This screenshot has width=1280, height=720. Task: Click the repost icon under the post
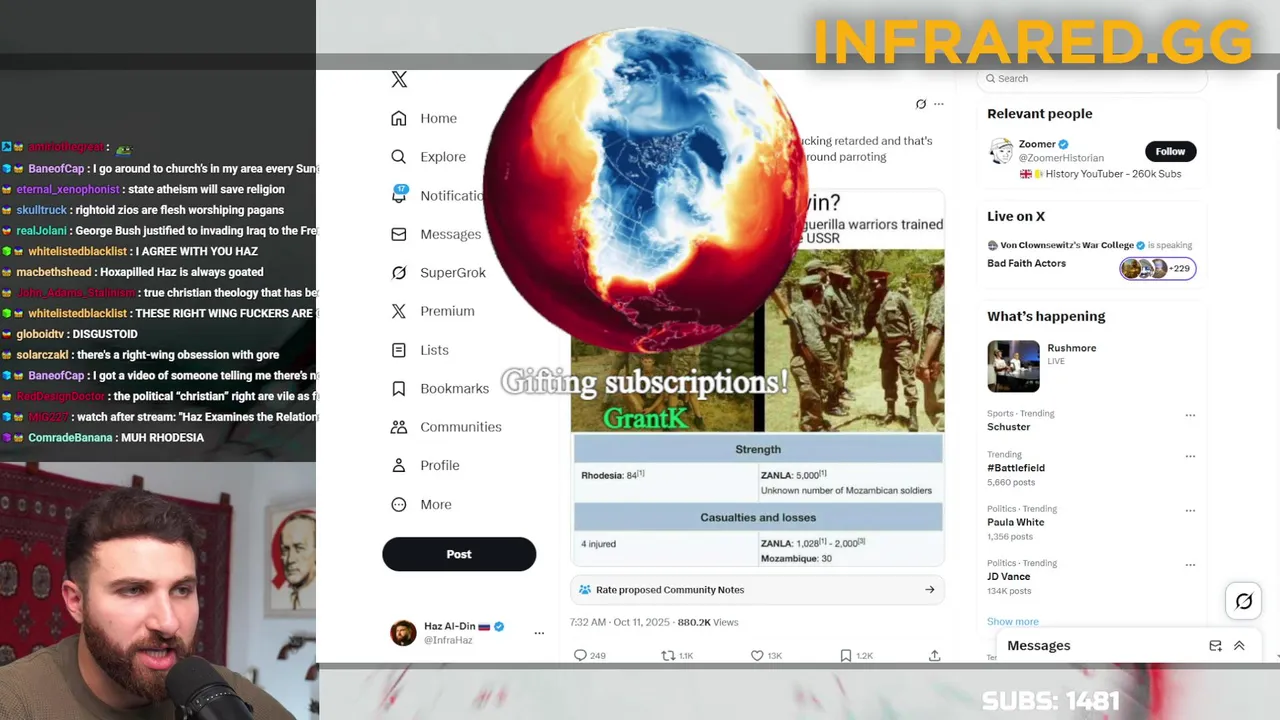click(668, 655)
